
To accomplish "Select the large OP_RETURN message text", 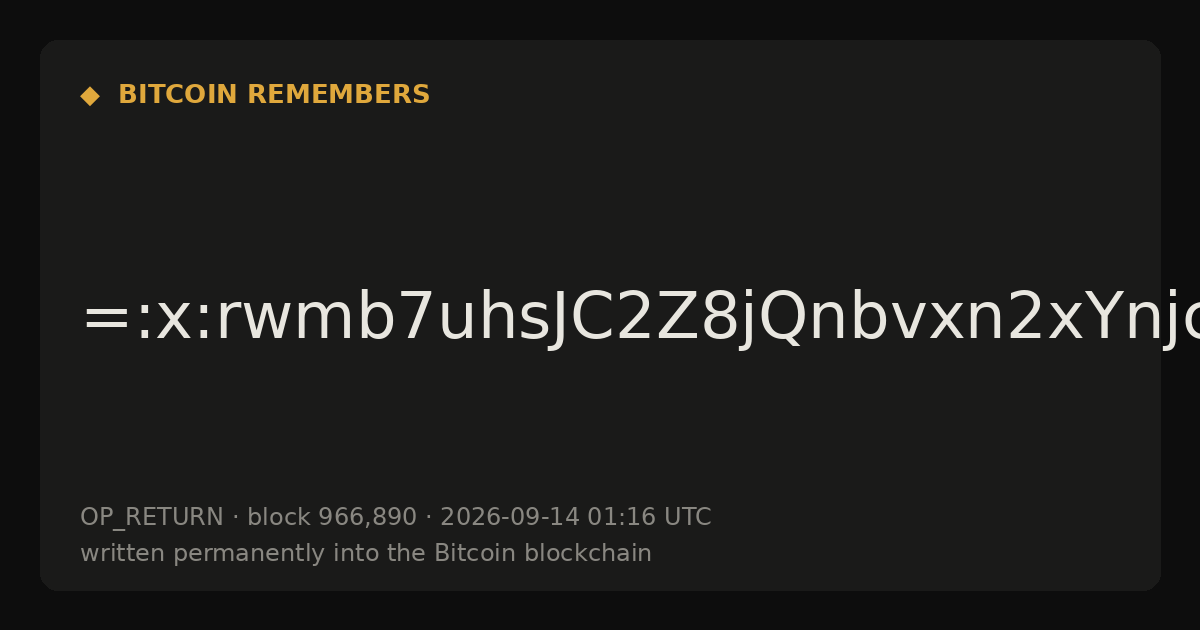I will [x=620, y=320].
